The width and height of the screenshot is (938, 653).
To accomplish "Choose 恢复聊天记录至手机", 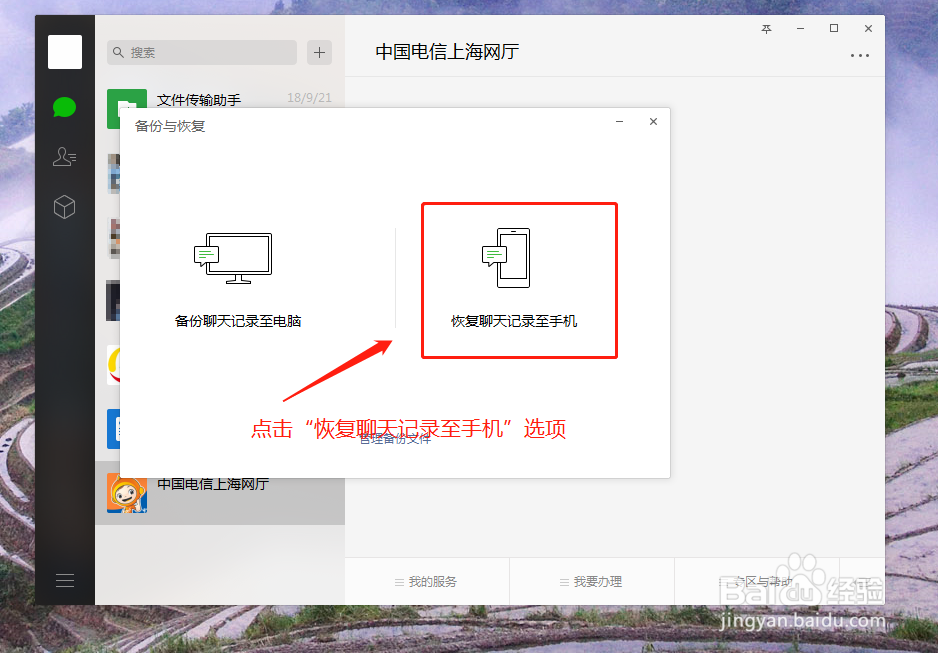I will 514,321.
